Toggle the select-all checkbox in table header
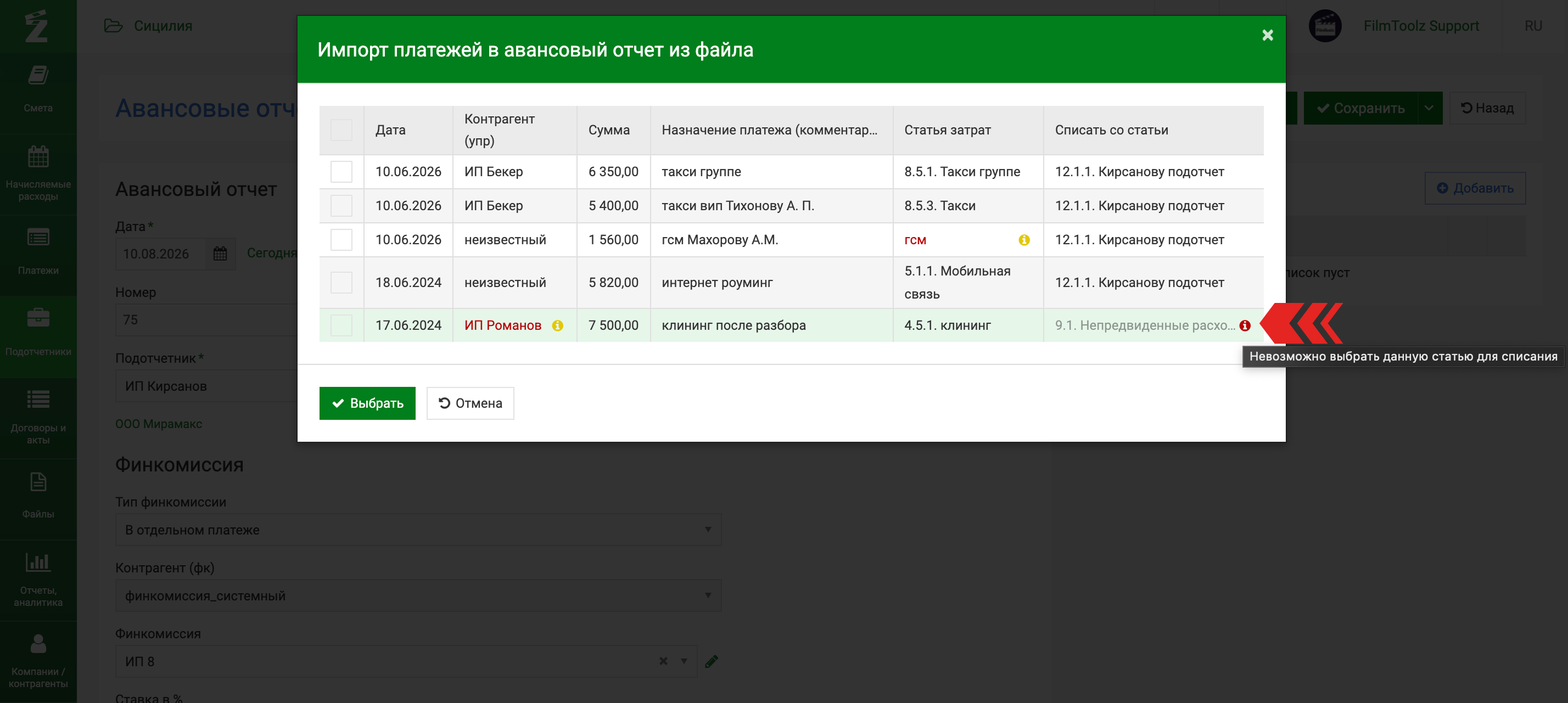Image resolution: width=1568 pixels, height=703 pixels. 341,130
